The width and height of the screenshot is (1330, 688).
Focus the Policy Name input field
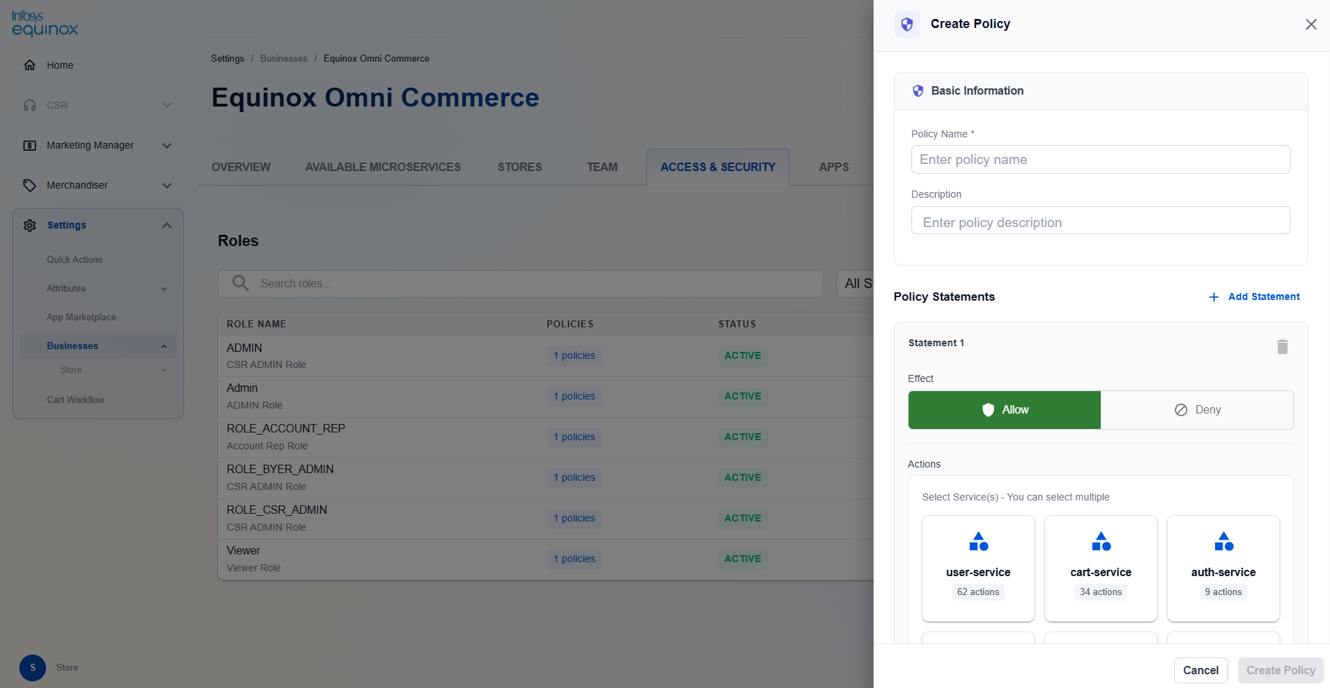point(1101,160)
